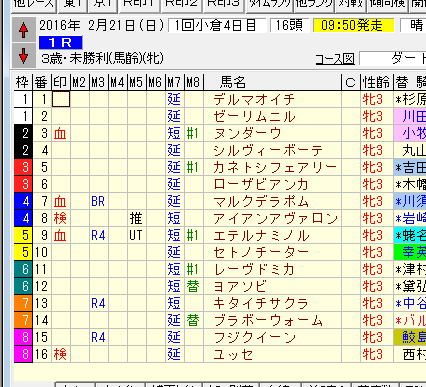The width and height of the screenshot is (426, 387).
Task: Click the M7 column header
Action: coord(174,82)
